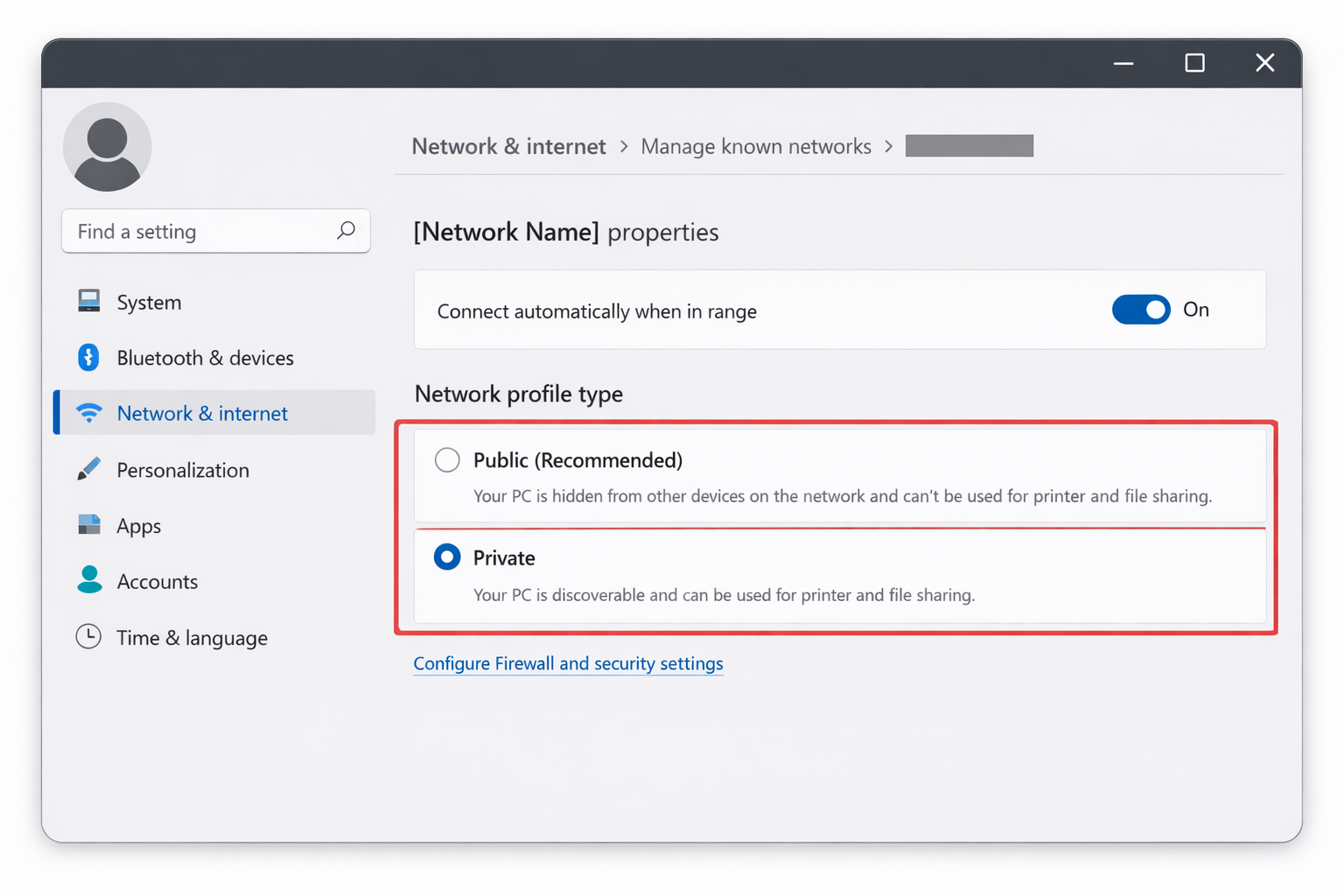
Task: Open Bluetooth & devices settings
Action: (88, 357)
